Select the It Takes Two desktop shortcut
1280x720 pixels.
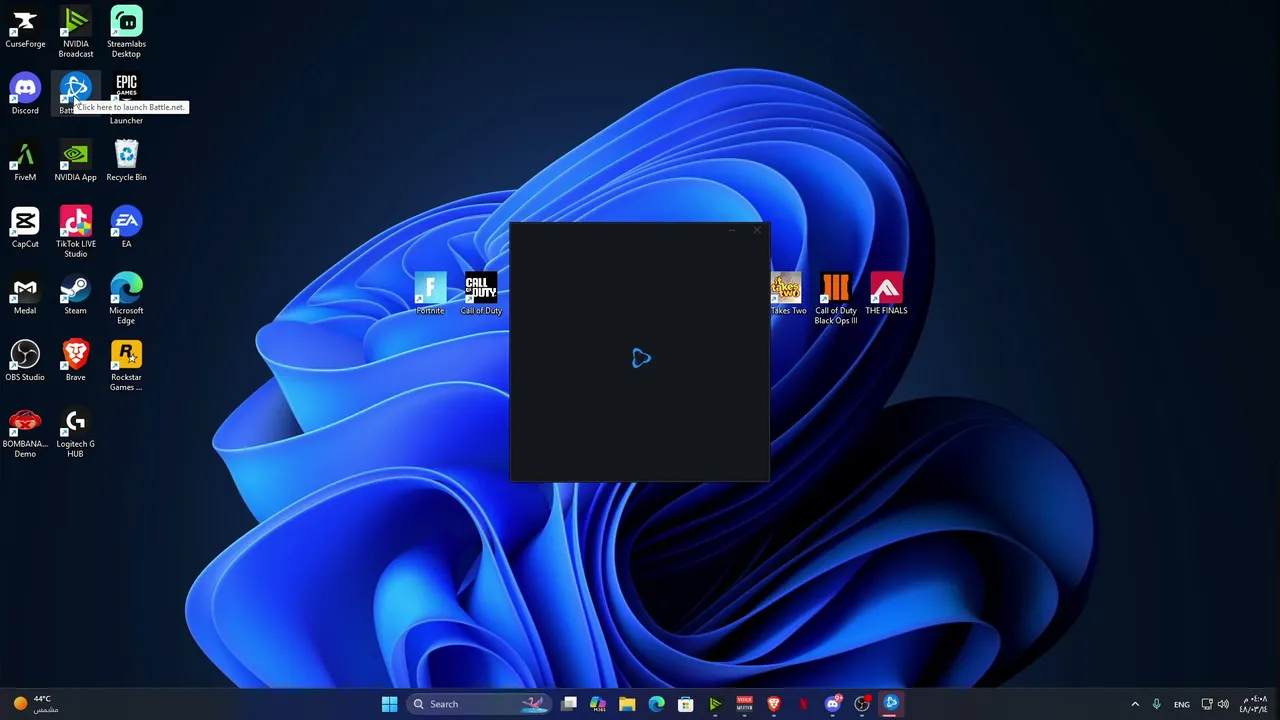787,294
